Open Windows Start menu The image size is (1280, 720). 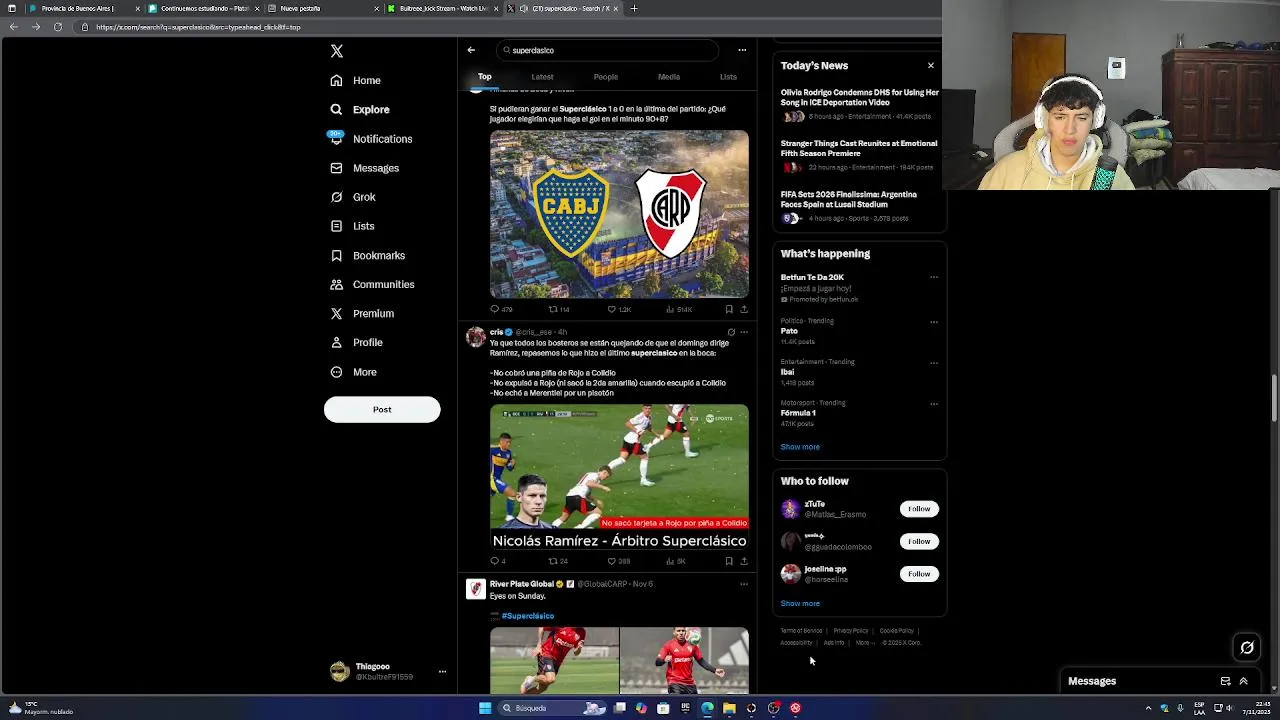pos(485,708)
